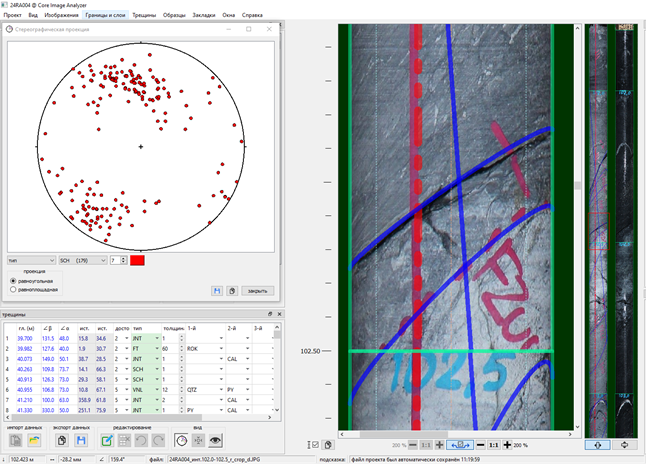Open the 'тип' dropdown in the projection window
The width and height of the screenshot is (646, 464).
29,260
